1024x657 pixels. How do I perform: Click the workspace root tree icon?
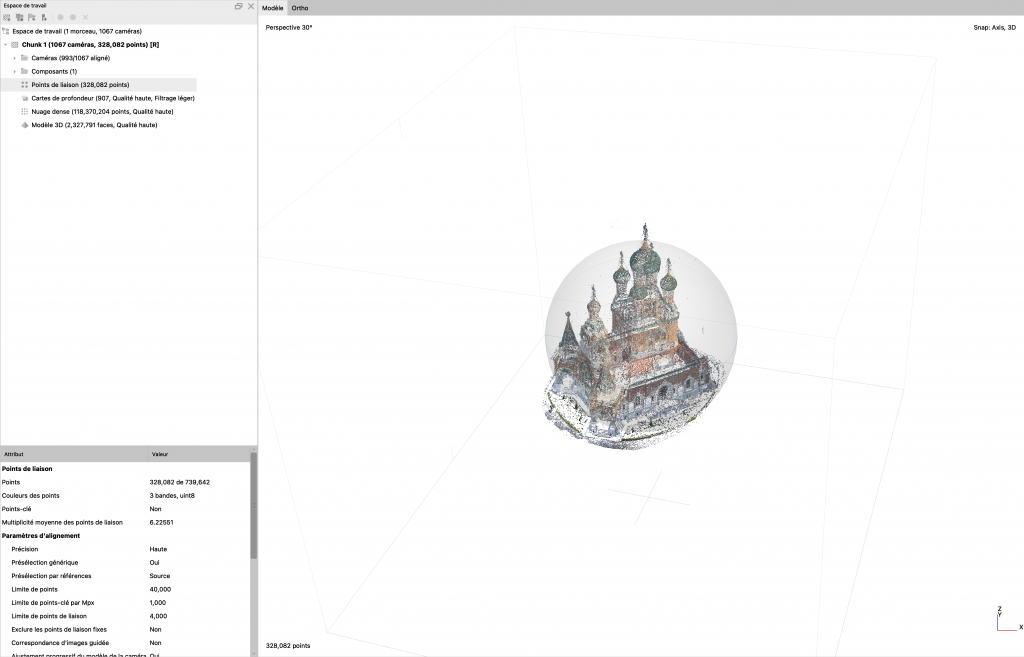point(6,31)
